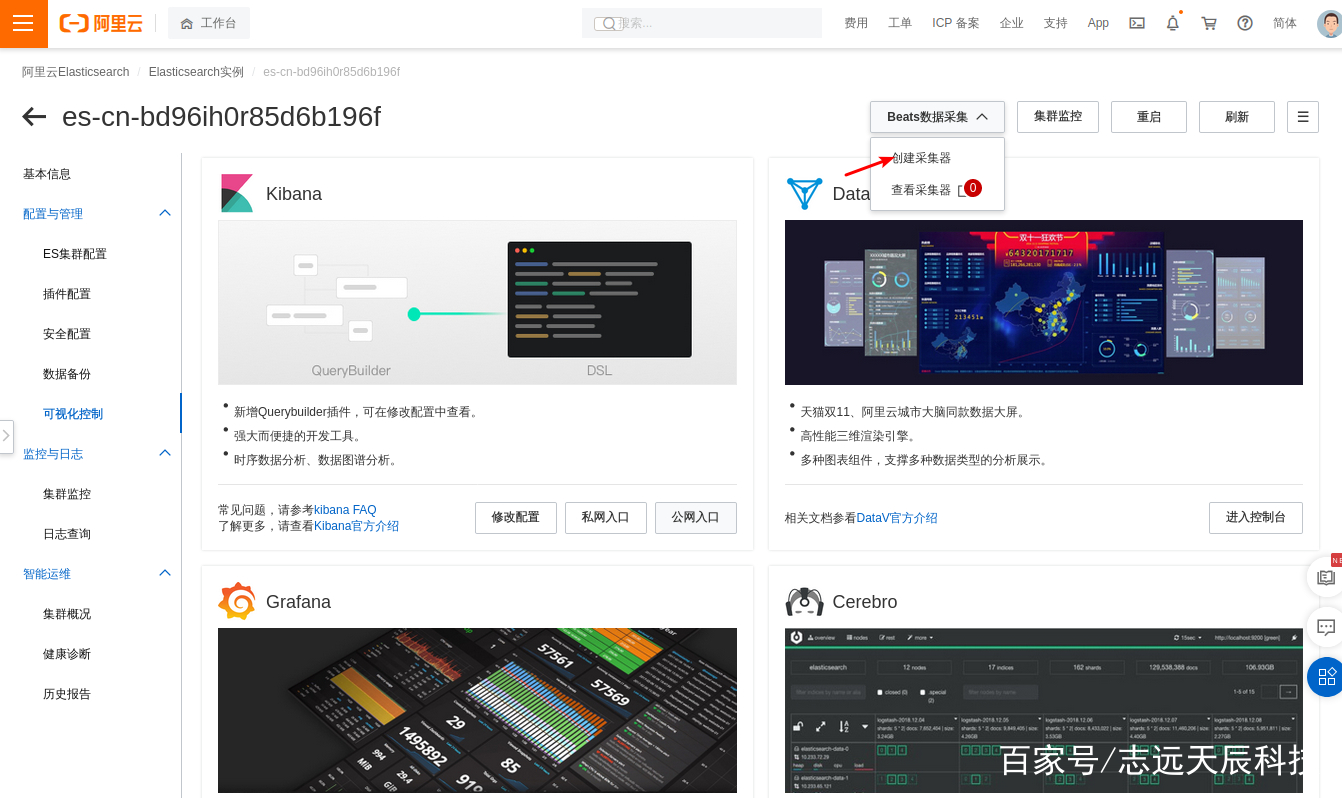Viewport: 1342px width, 798px height.
Task: Open 数据备份 in sidebar
Action: (67, 374)
